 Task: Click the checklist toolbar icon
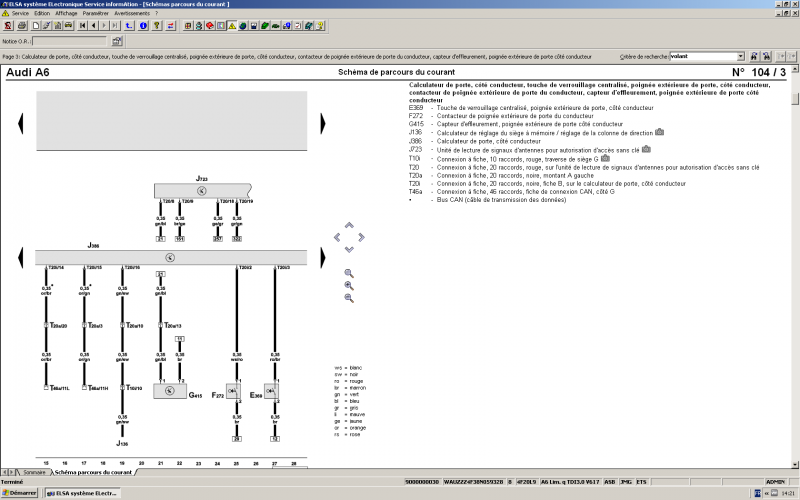click(298, 26)
